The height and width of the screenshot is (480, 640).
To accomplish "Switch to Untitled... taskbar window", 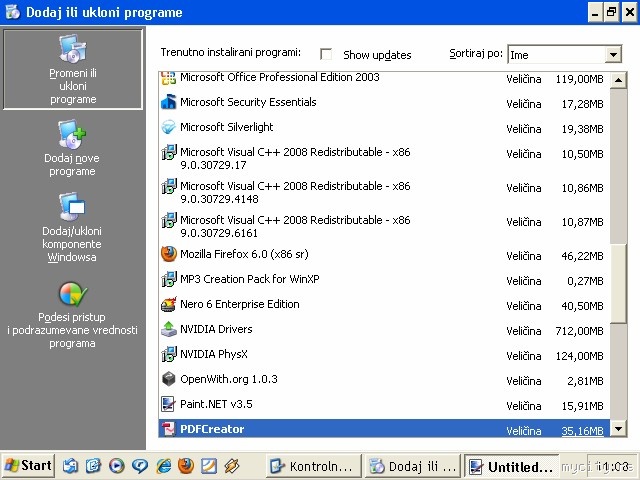I will (511, 466).
